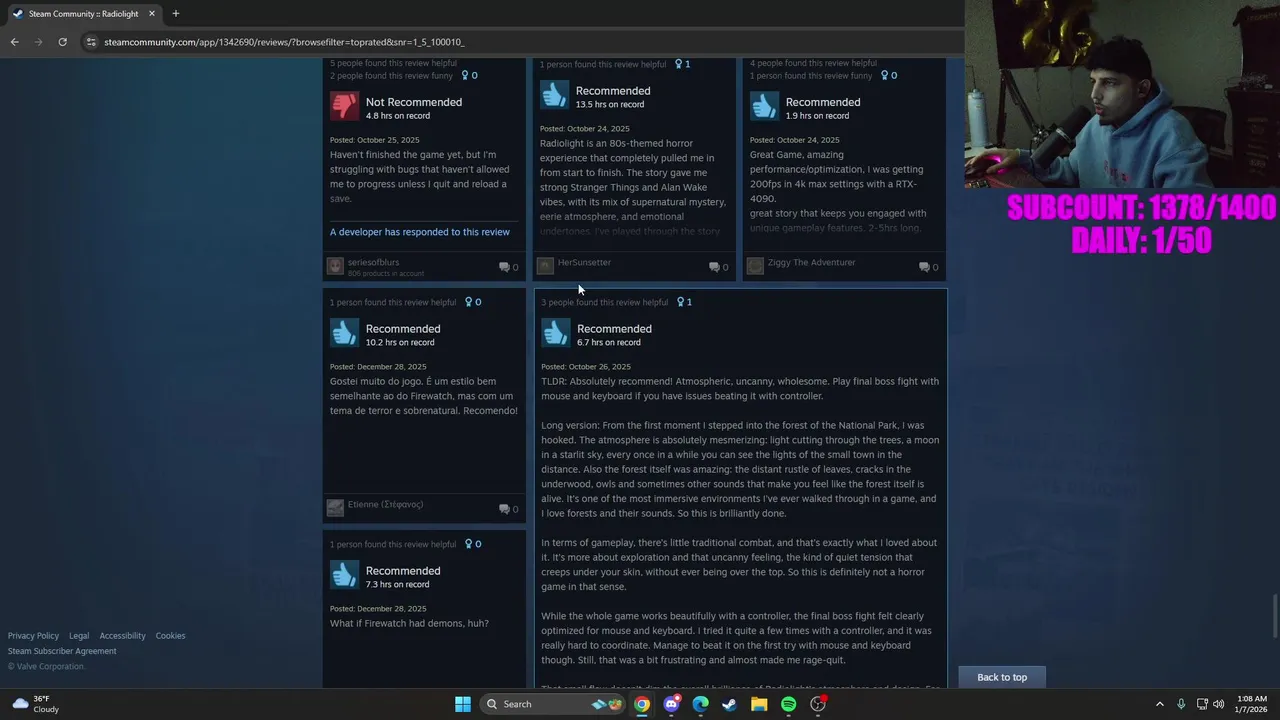Screen dimensions: 1280x720
Task: Open OBS Studio from taskbar
Action: (818, 704)
